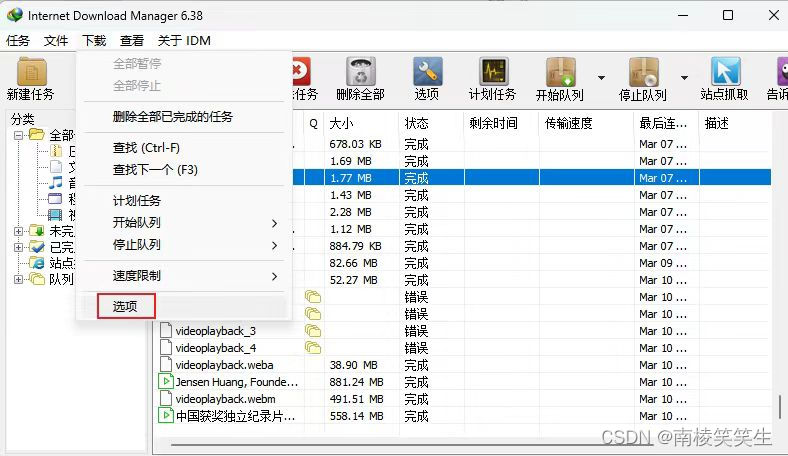Select the highlighted 1.77 MB row
Image resolution: width=788 pixels, height=456 pixels.
click(x=532, y=177)
